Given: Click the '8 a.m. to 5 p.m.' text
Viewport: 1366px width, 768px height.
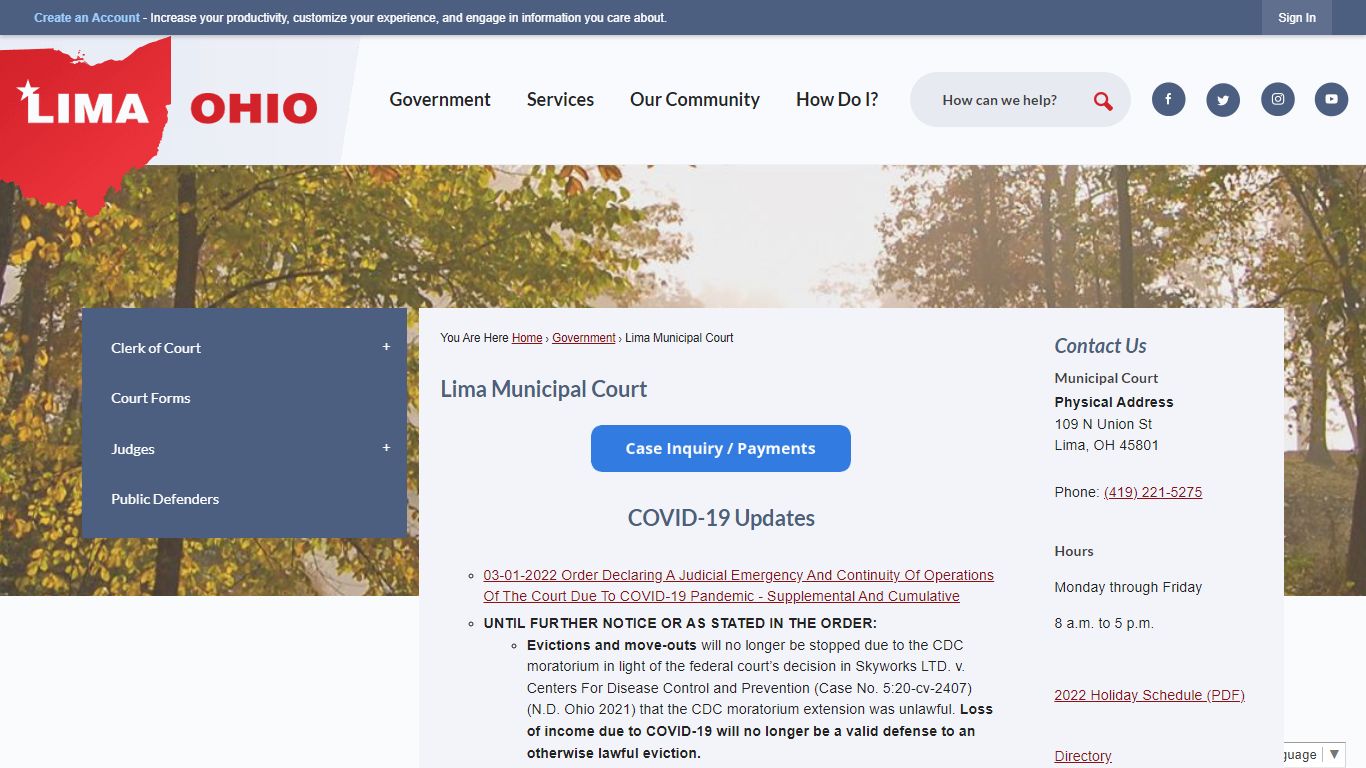Looking at the screenshot, I should 1104,623.
